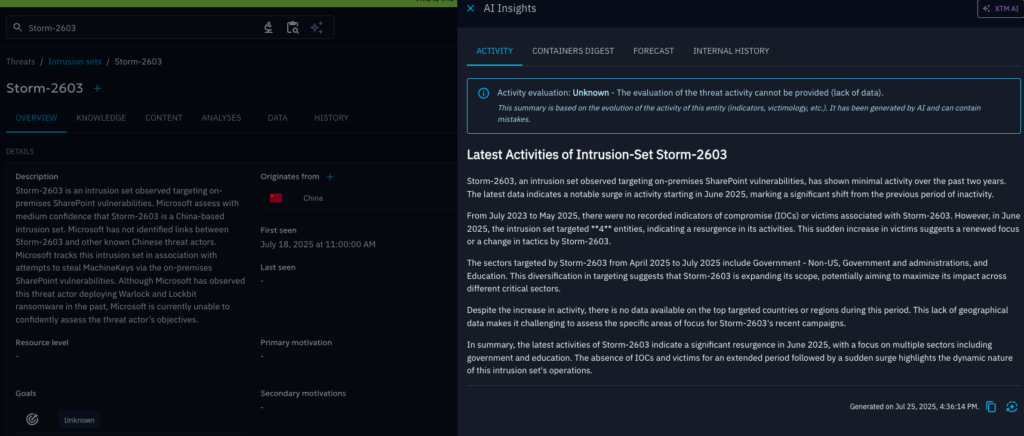Open the Analyses tab
1024x436 pixels.
[221, 118]
